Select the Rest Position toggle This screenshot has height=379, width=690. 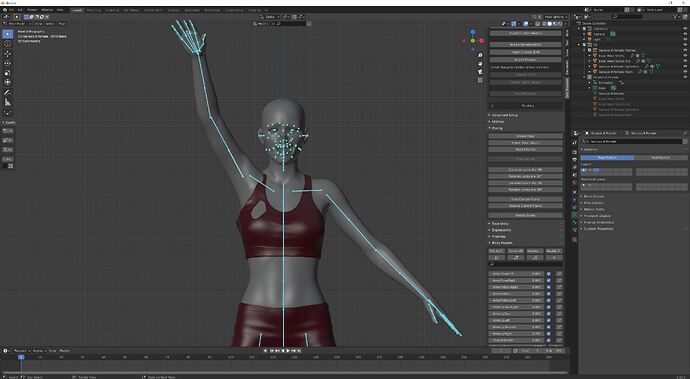pos(661,157)
